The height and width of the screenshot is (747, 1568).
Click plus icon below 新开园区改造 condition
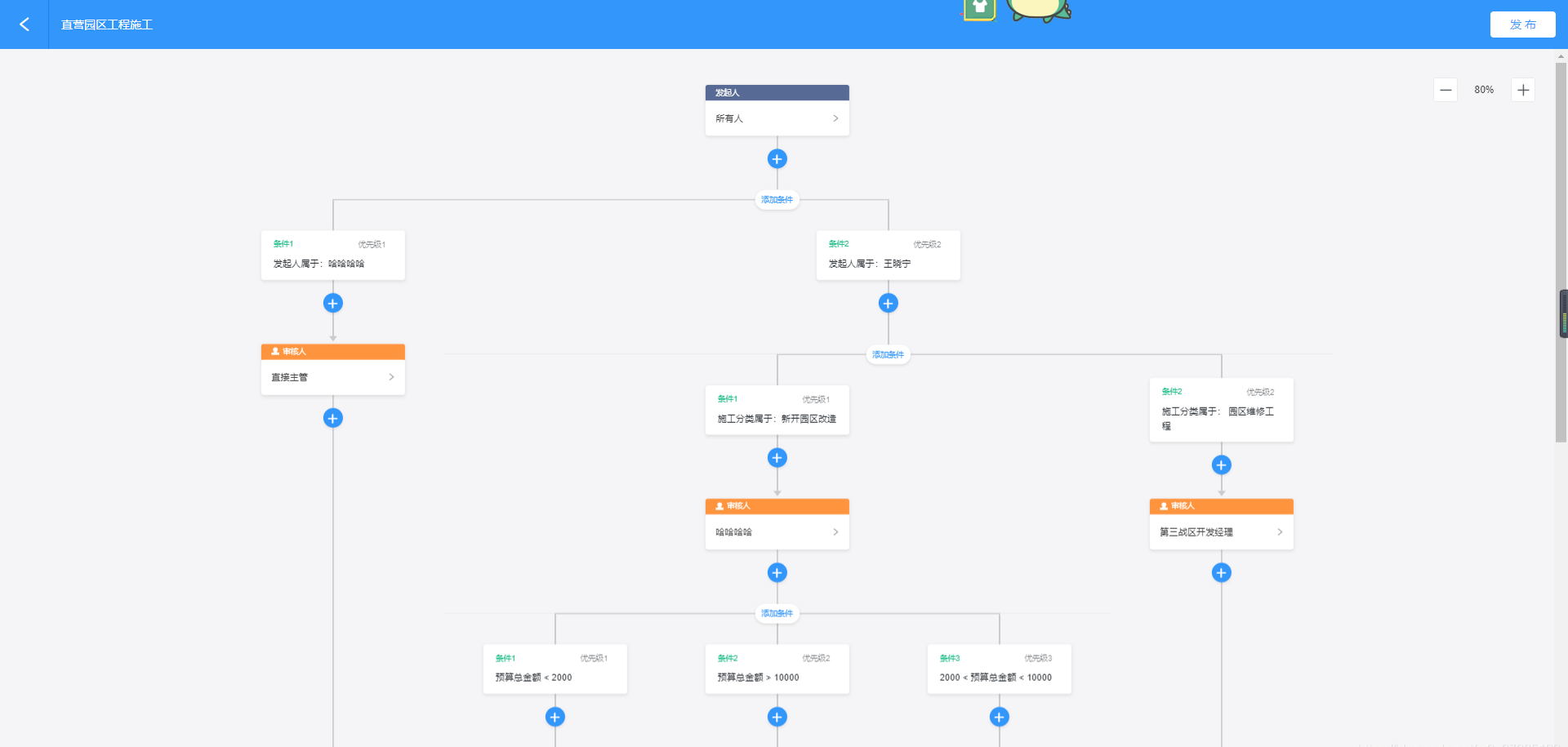tap(777, 458)
